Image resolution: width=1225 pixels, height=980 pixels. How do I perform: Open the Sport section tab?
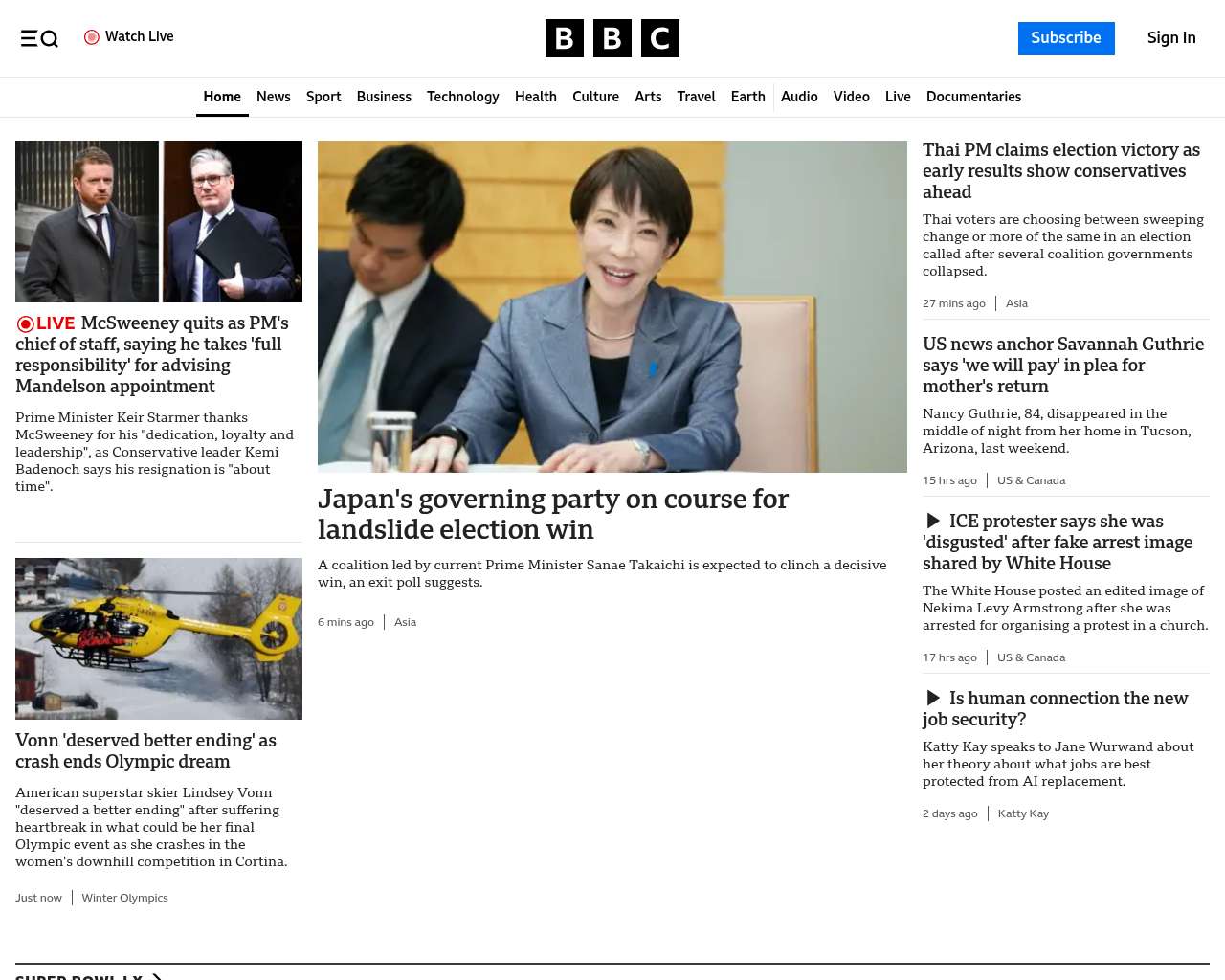[x=323, y=97]
